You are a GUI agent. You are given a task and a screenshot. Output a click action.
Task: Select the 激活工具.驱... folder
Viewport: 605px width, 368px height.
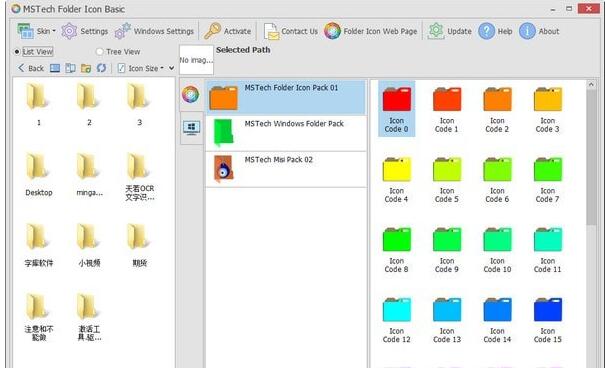click(89, 317)
